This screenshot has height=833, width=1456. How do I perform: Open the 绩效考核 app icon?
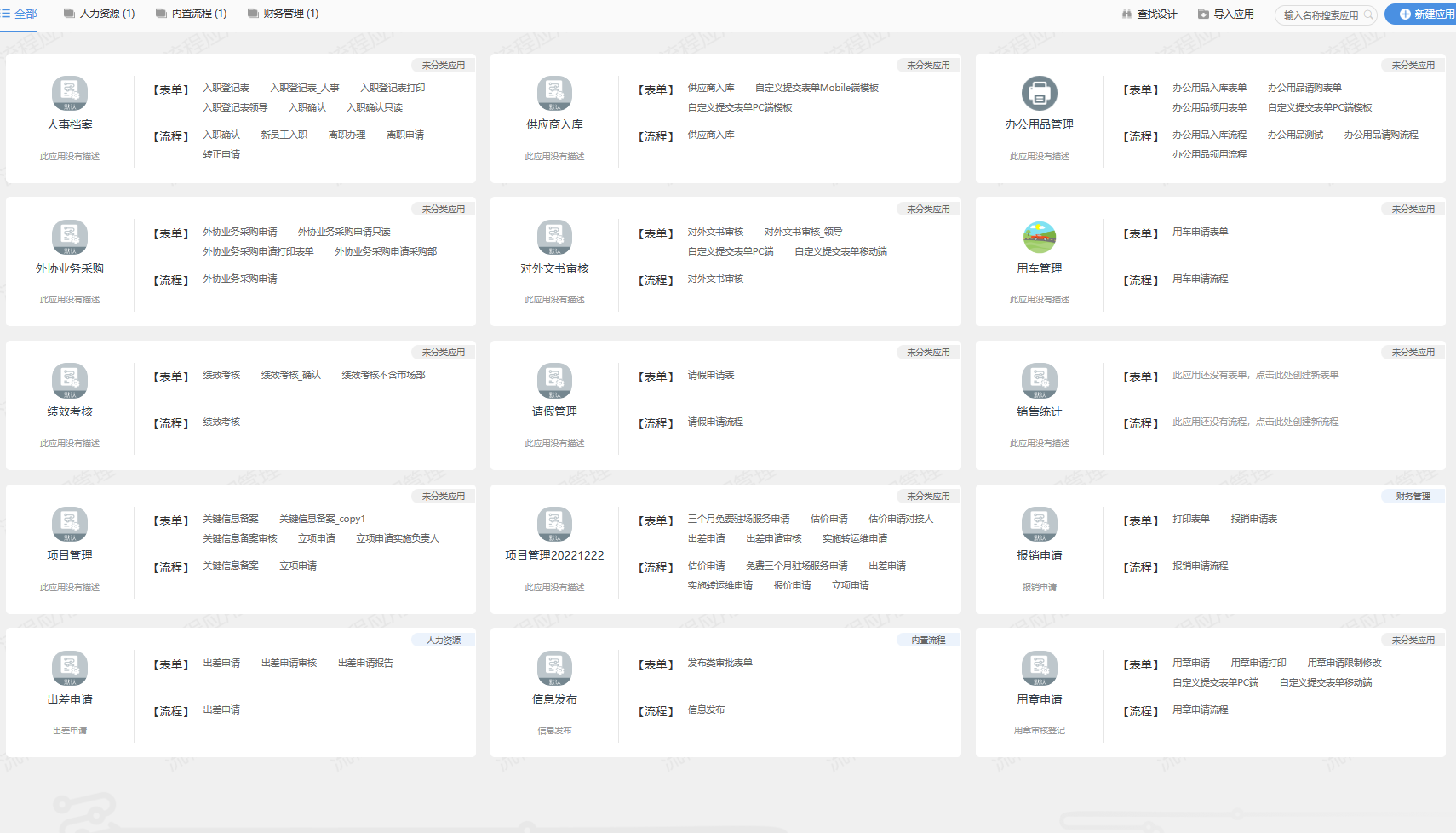click(x=70, y=381)
